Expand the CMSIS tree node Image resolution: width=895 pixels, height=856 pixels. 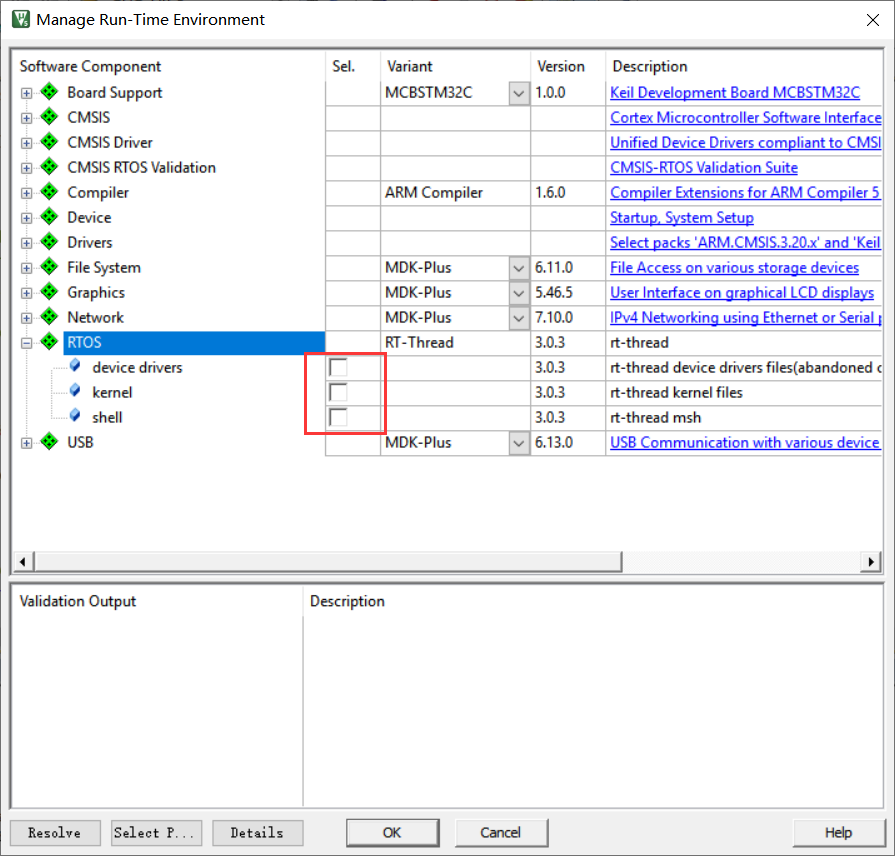pyautogui.click(x=26, y=118)
